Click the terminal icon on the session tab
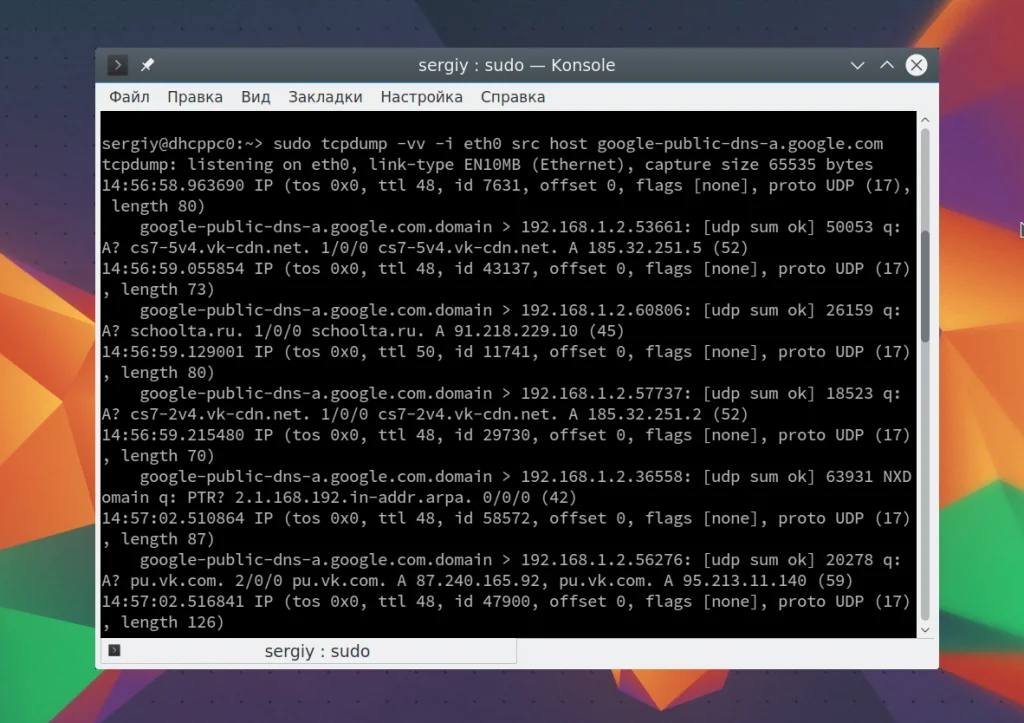The height and width of the screenshot is (723, 1024). tap(114, 650)
